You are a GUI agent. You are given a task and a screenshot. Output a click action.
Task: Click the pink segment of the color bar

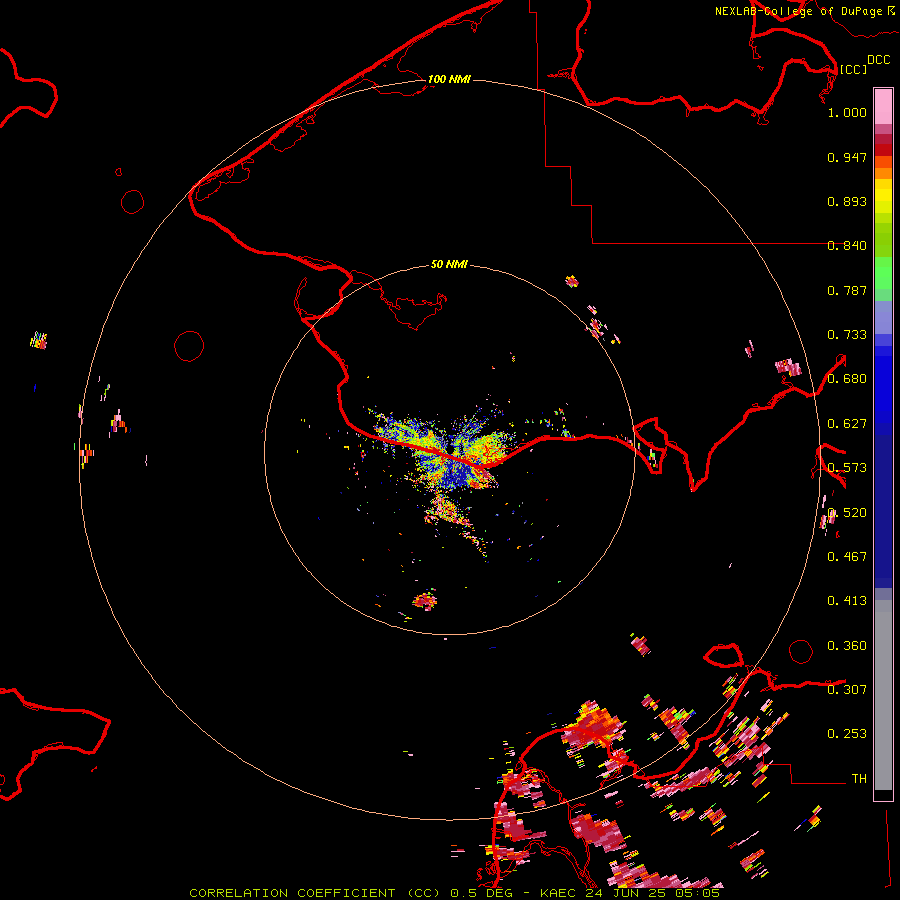(883, 107)
